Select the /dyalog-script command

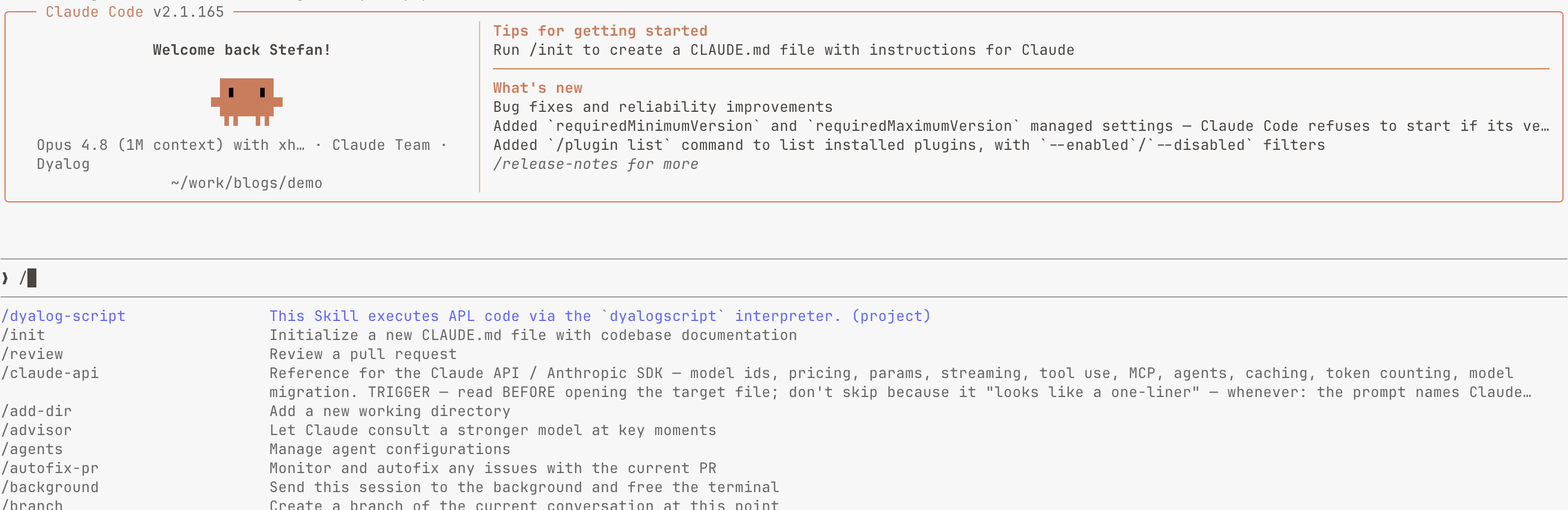(63, 316)
